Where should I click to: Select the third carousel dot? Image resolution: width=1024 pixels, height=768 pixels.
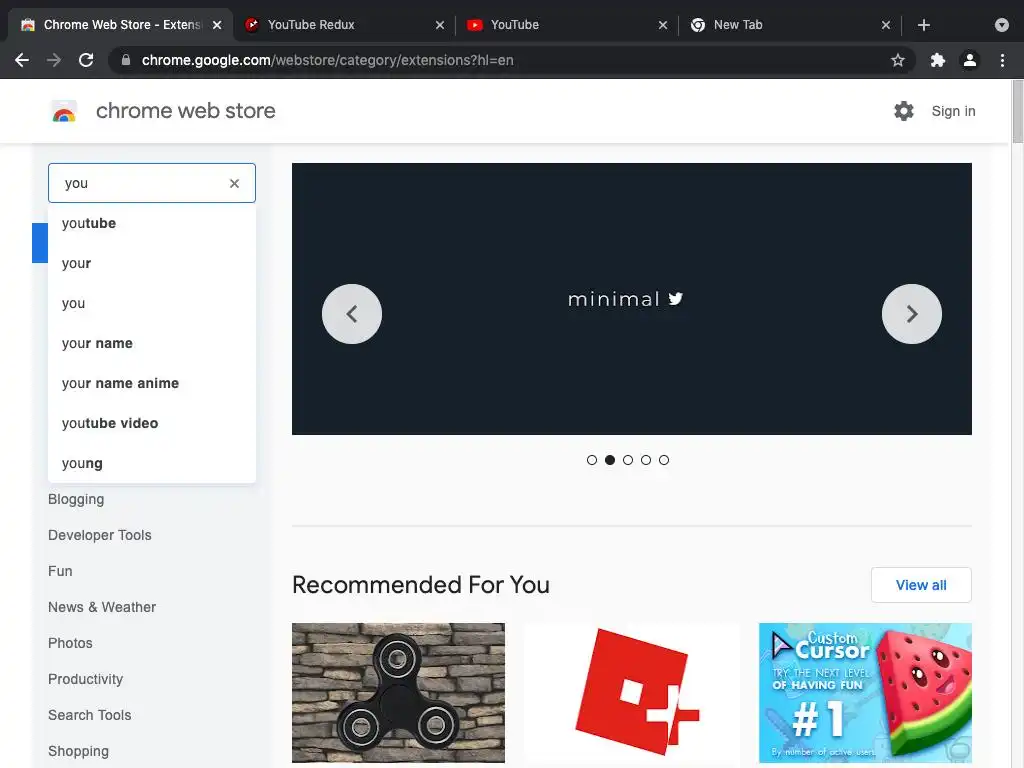pos(628,460)
